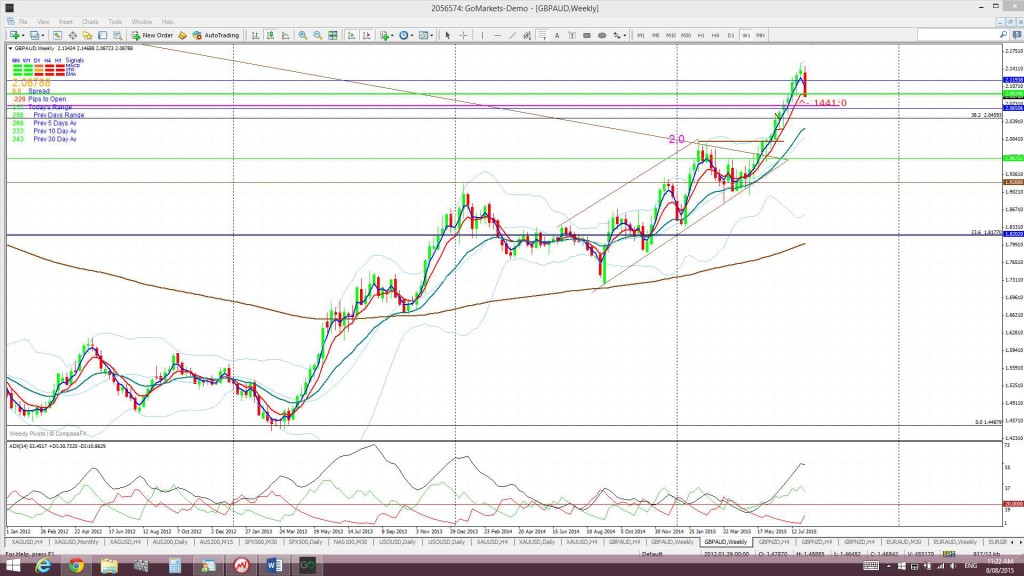Switch to M30 timeframe
The width and height of the screenshot is (1024, 576).
pos(686,35)
